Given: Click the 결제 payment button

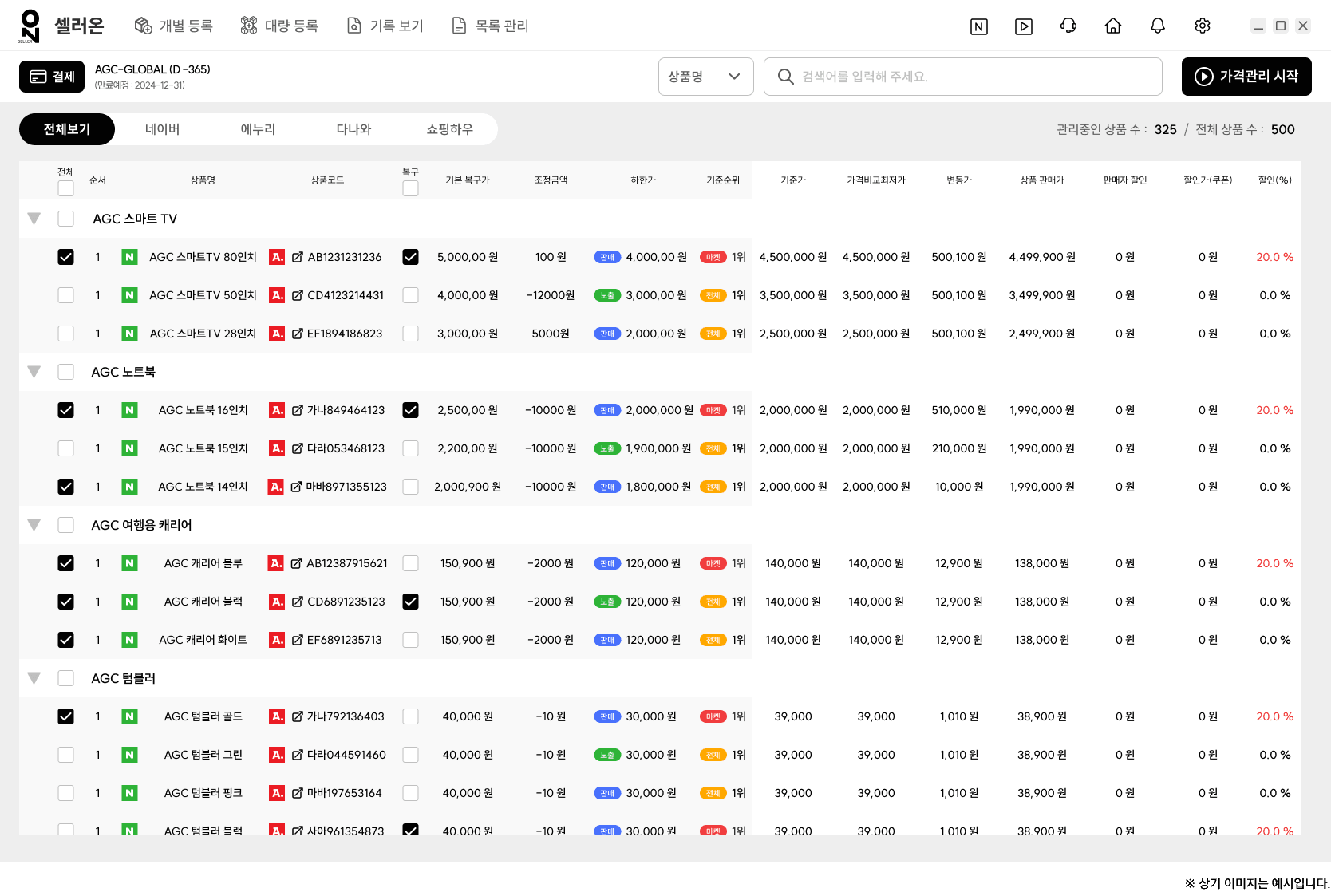Looking at the screenshot, I should pyautogui.click(x=51, y=77).
